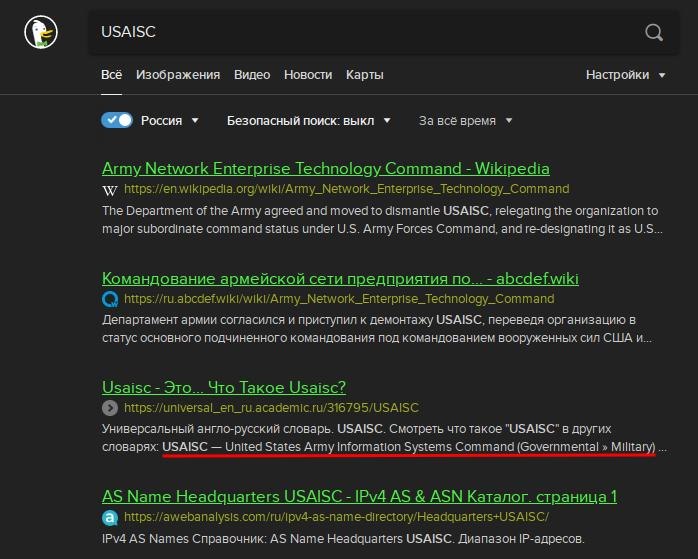The width and height of the screenshot is (698, 559).
Task: Open the Настройки settings dropdown
Action: click(x=625, y=75)
